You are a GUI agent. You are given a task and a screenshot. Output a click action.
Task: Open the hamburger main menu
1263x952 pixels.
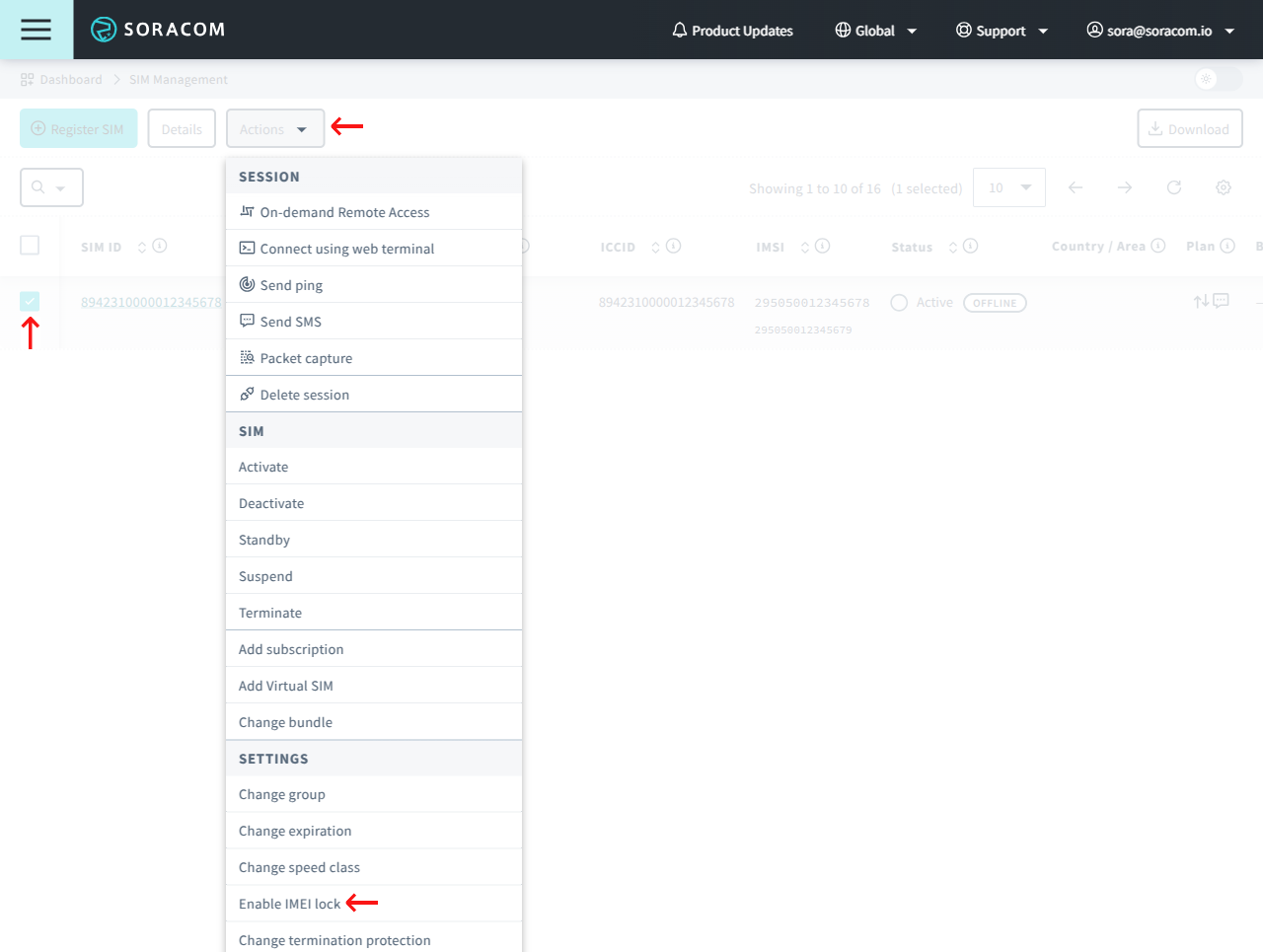[x=36, y=30]
